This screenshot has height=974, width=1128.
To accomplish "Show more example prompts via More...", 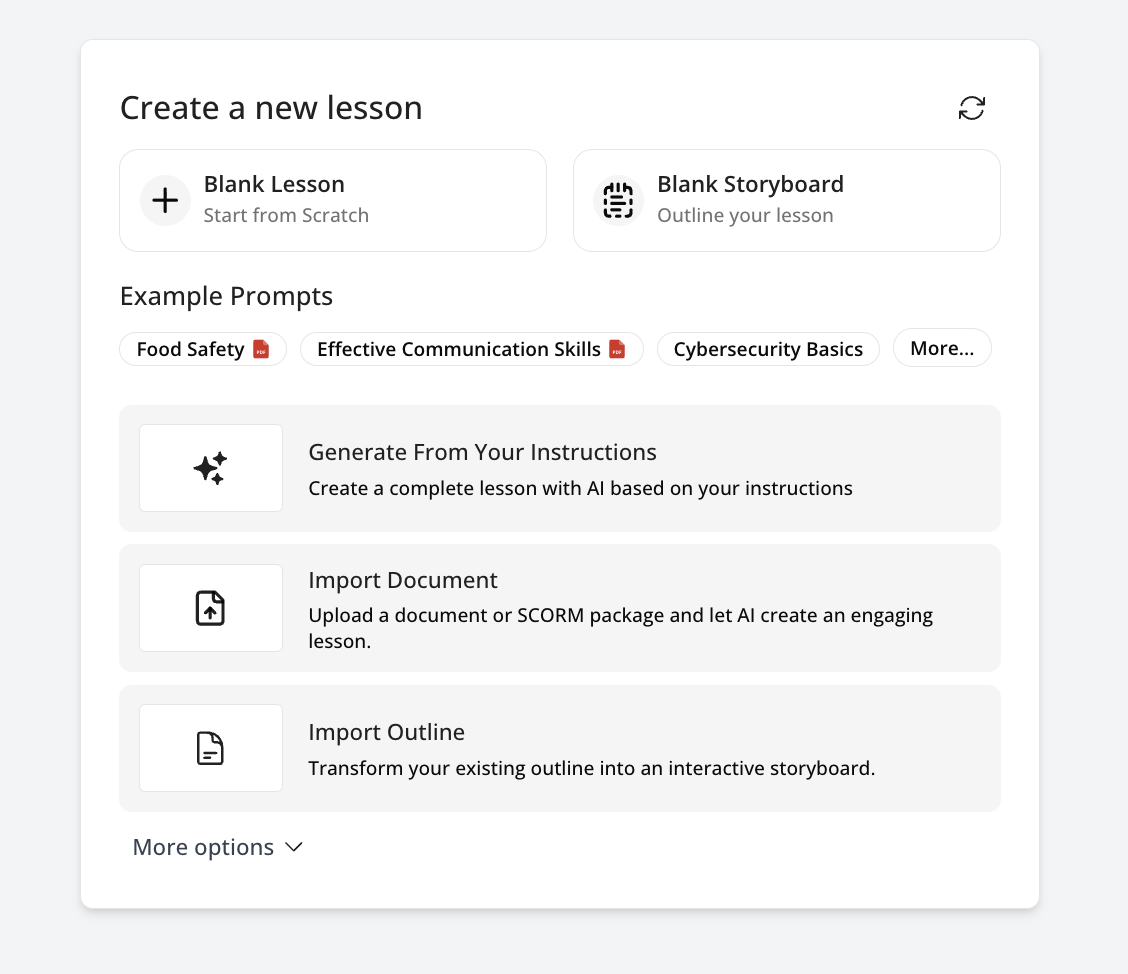I will point(941,349).
